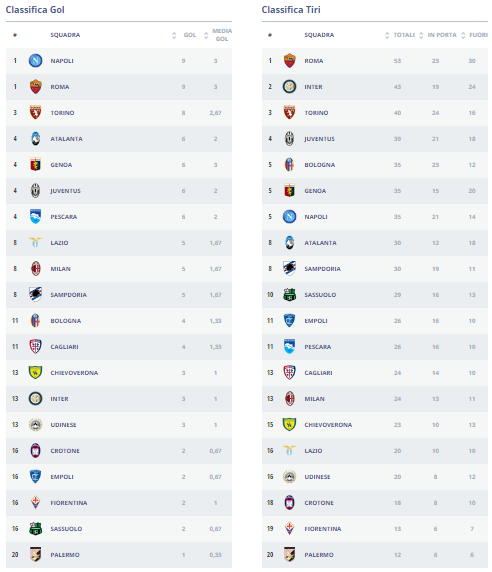Open TORINO team link in Classifica Gol
This screenshot has height=572, width=492.
coord(62,113)
